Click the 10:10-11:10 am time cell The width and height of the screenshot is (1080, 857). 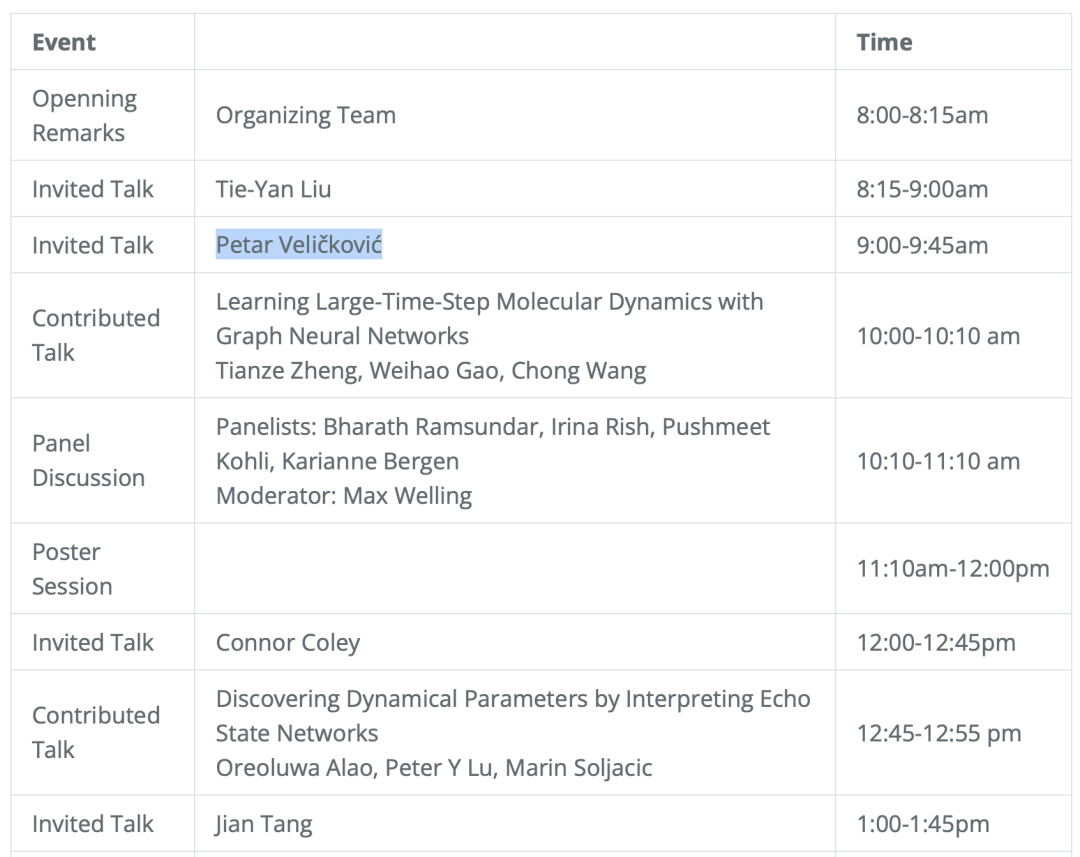point(937,461)
